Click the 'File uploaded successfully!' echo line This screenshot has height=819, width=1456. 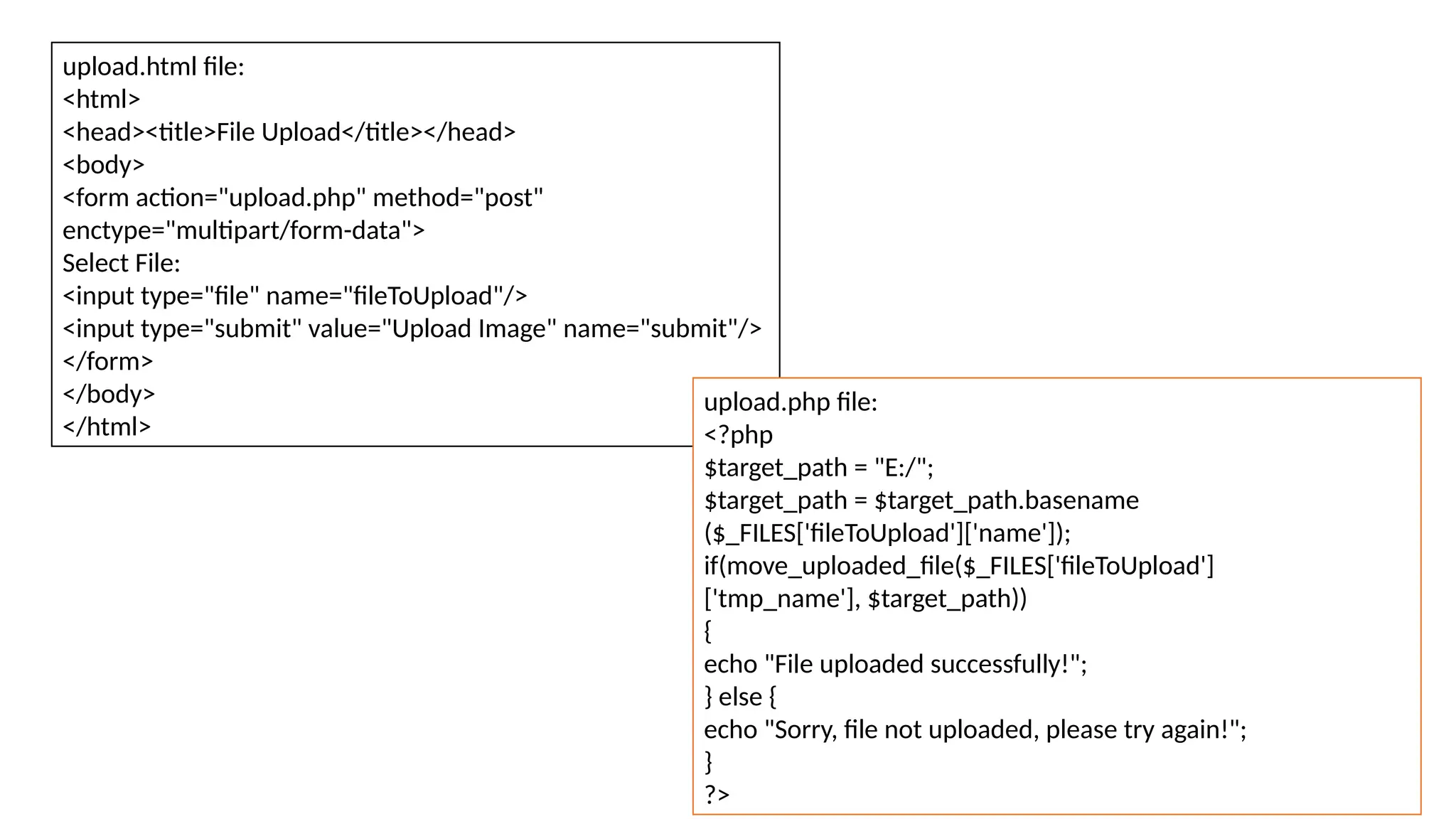pos(895,664)
